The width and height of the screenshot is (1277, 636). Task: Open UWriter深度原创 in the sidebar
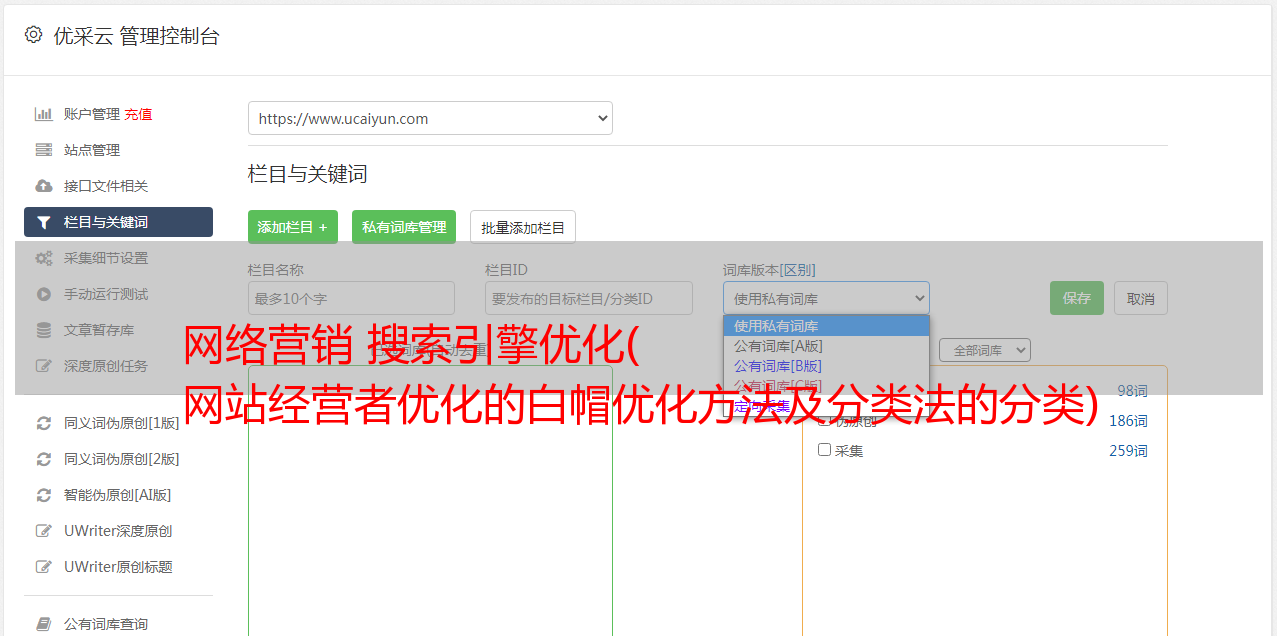(118, 531)
